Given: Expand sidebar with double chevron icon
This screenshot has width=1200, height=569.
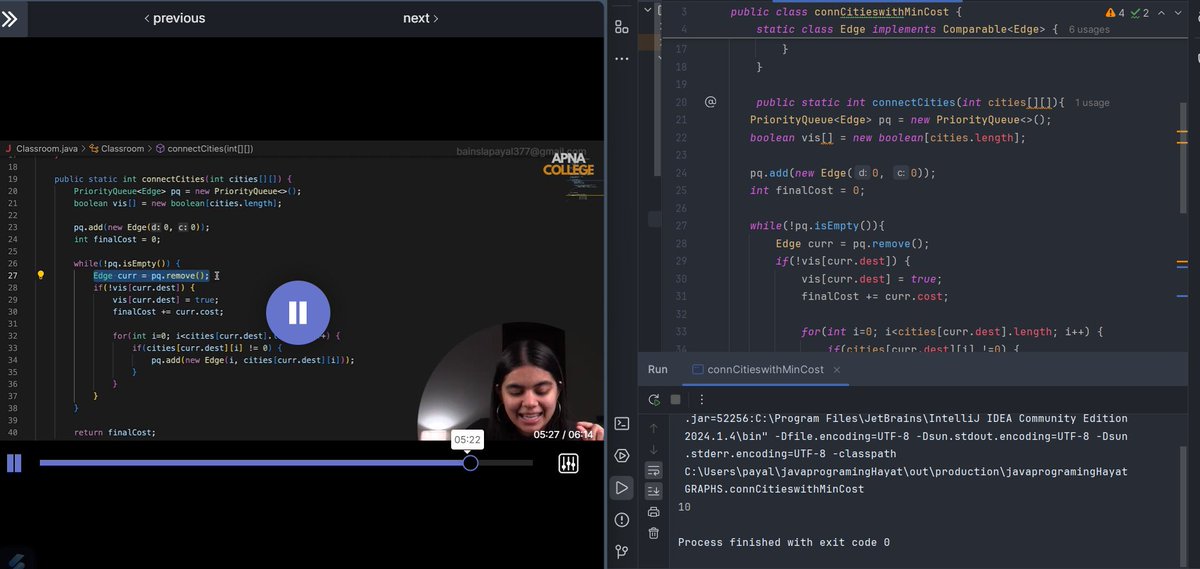Looking at the screenshot, I should [10, 18].
